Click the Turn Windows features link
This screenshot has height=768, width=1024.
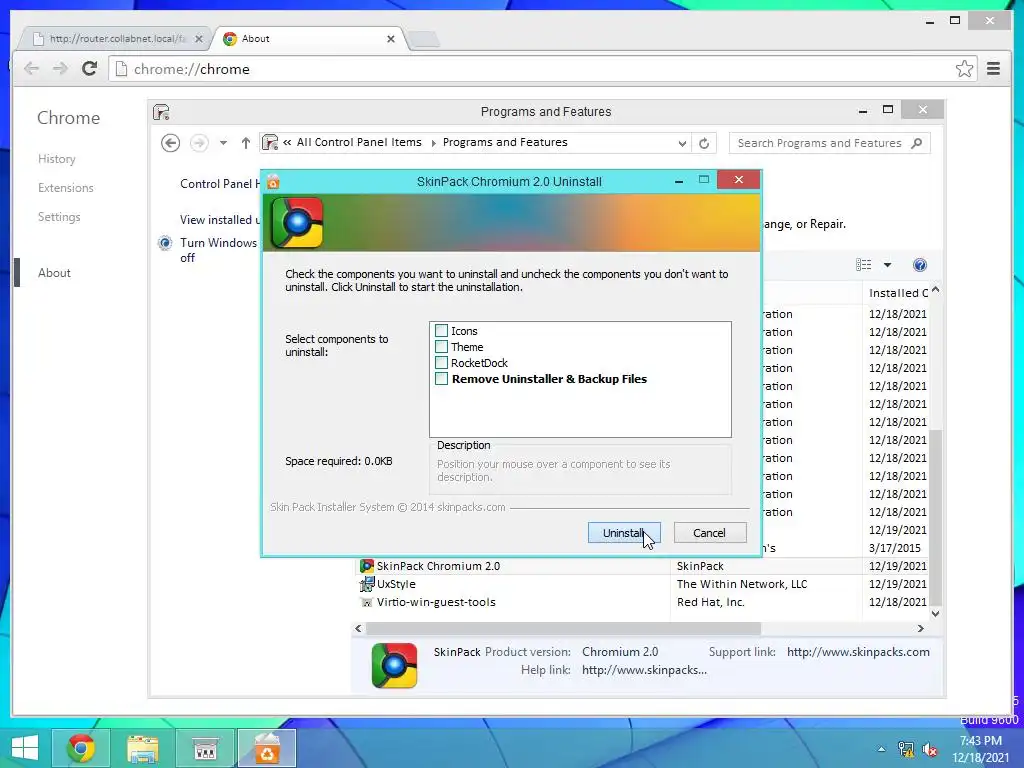(219, 250)
